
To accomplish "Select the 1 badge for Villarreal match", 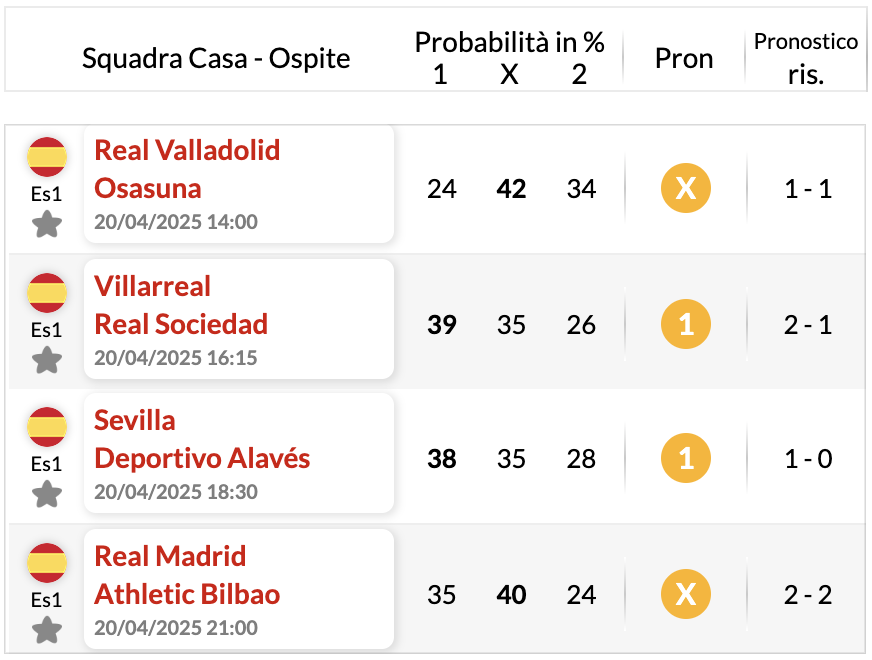I will coord(685,324).
